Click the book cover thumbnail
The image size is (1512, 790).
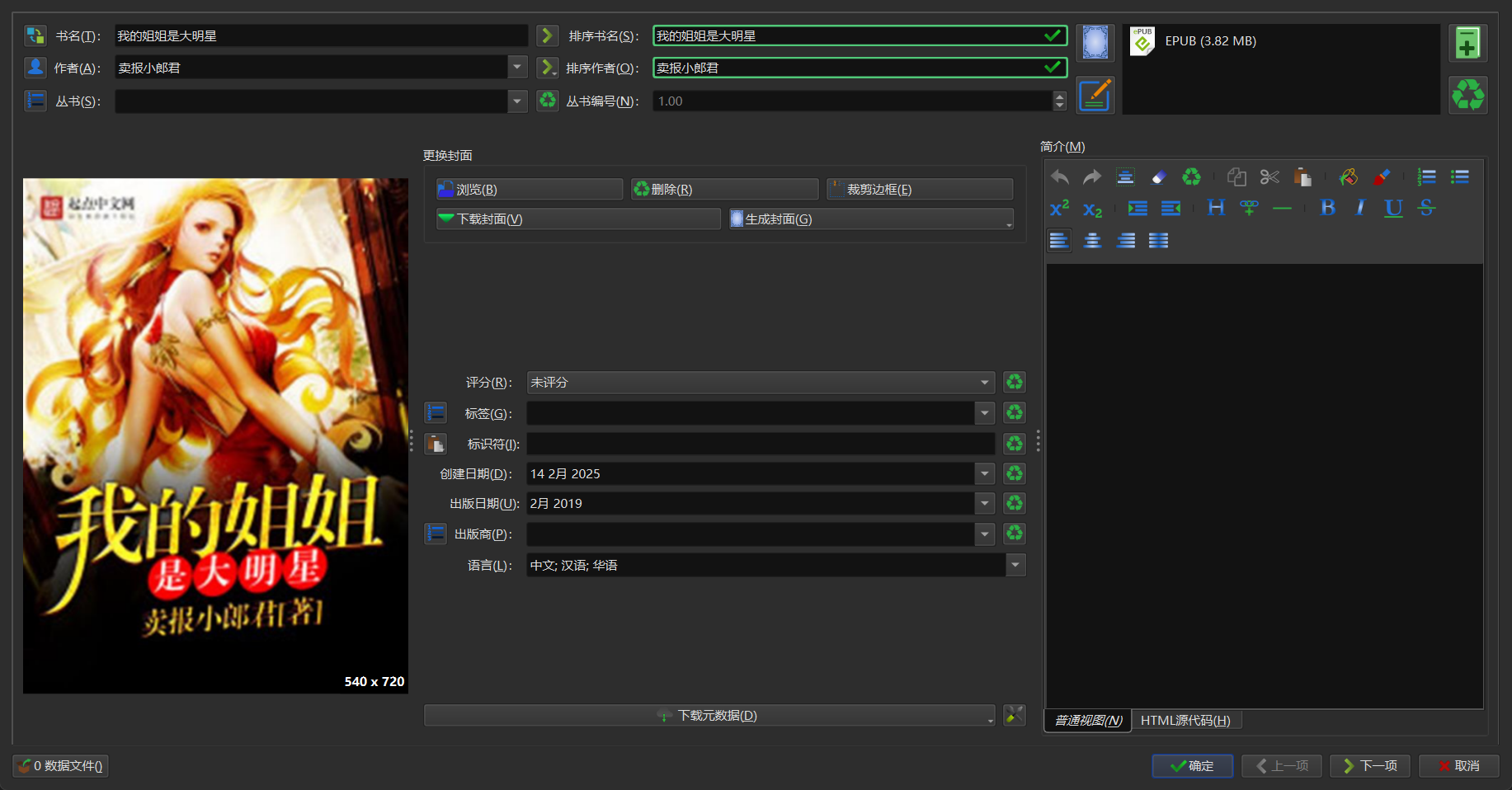tap(215, 435)
